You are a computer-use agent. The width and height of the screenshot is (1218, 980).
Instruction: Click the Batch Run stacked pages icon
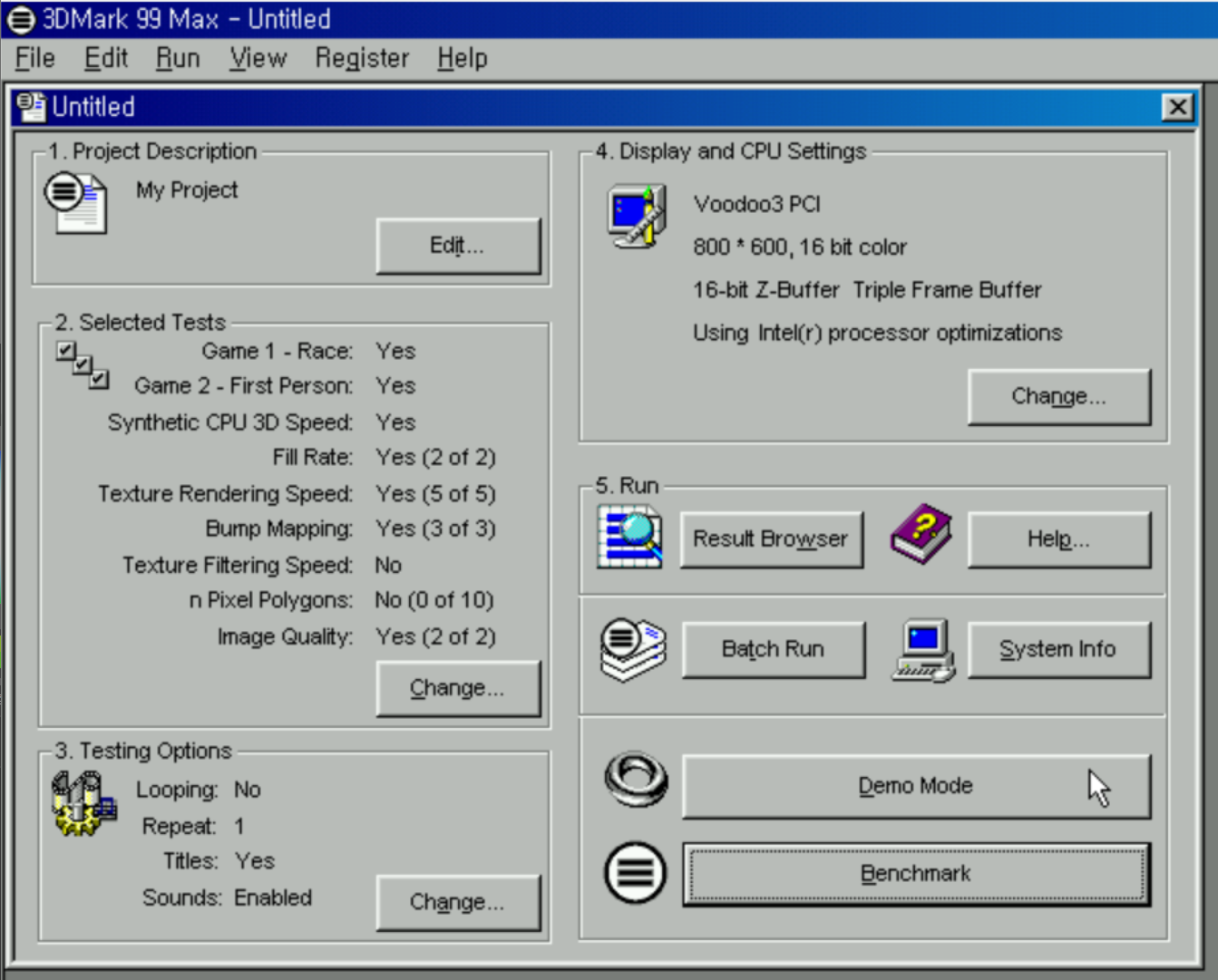(633, 649)
